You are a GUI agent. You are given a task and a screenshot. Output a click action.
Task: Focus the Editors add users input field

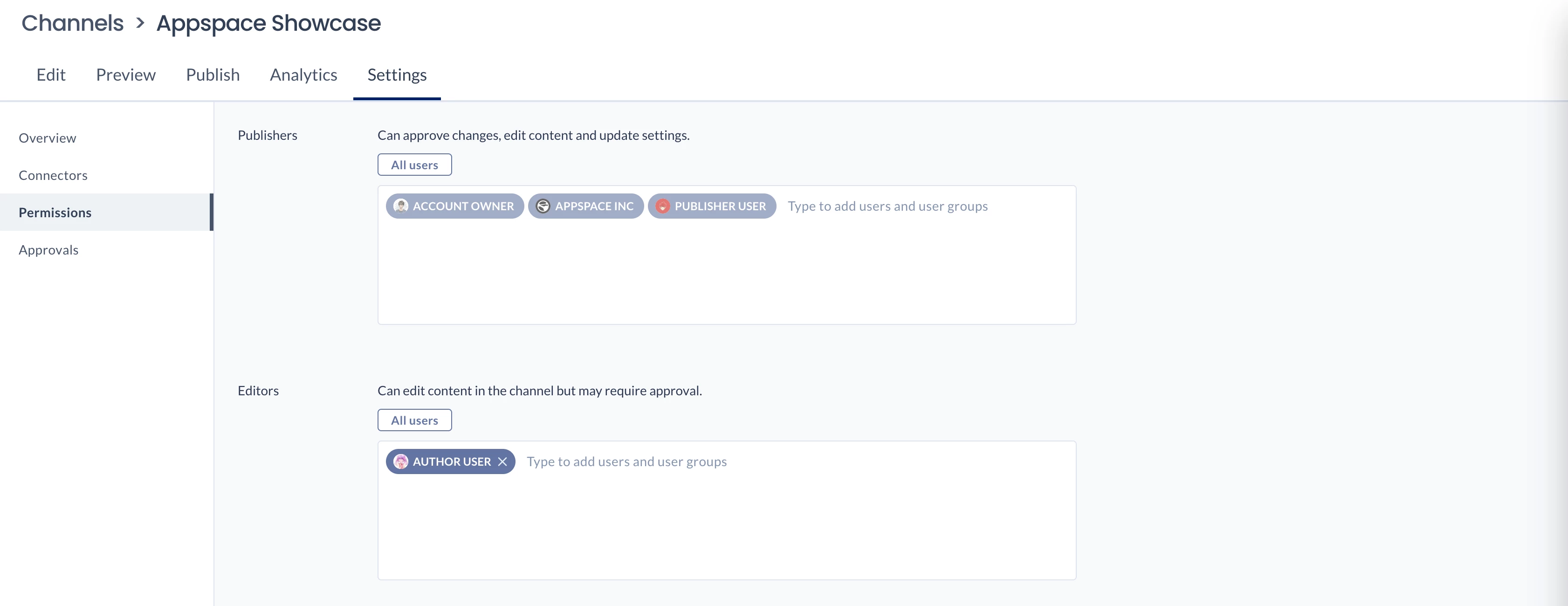click(626, 461)
